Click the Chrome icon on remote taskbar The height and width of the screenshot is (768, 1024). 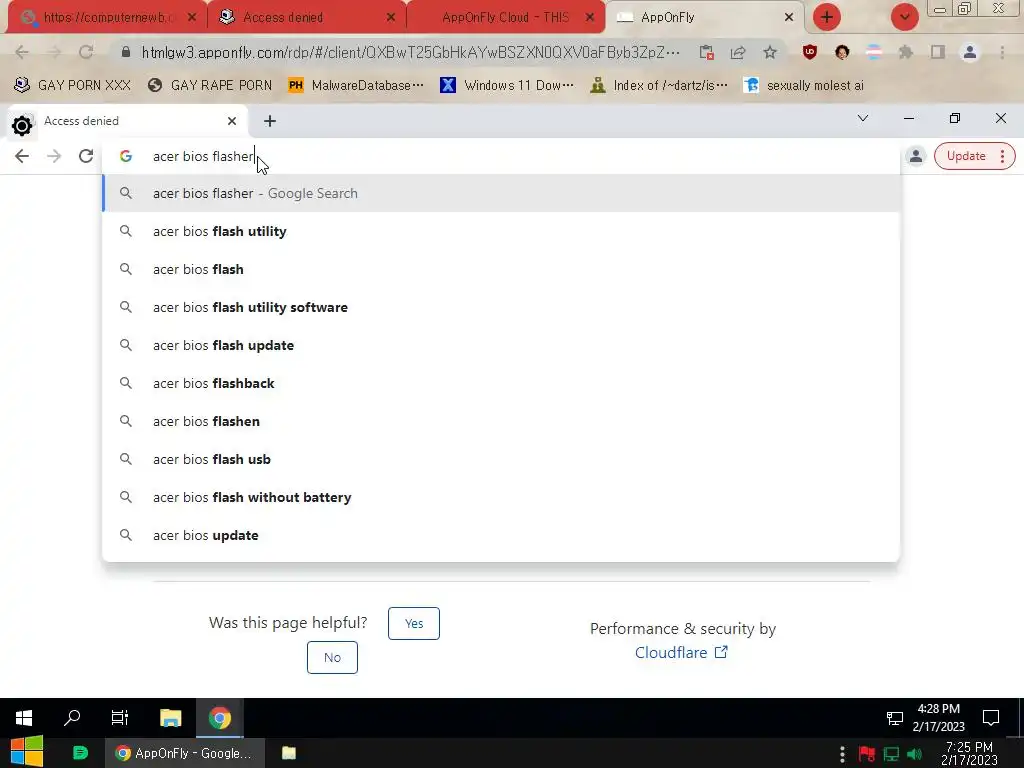(219, 718)
